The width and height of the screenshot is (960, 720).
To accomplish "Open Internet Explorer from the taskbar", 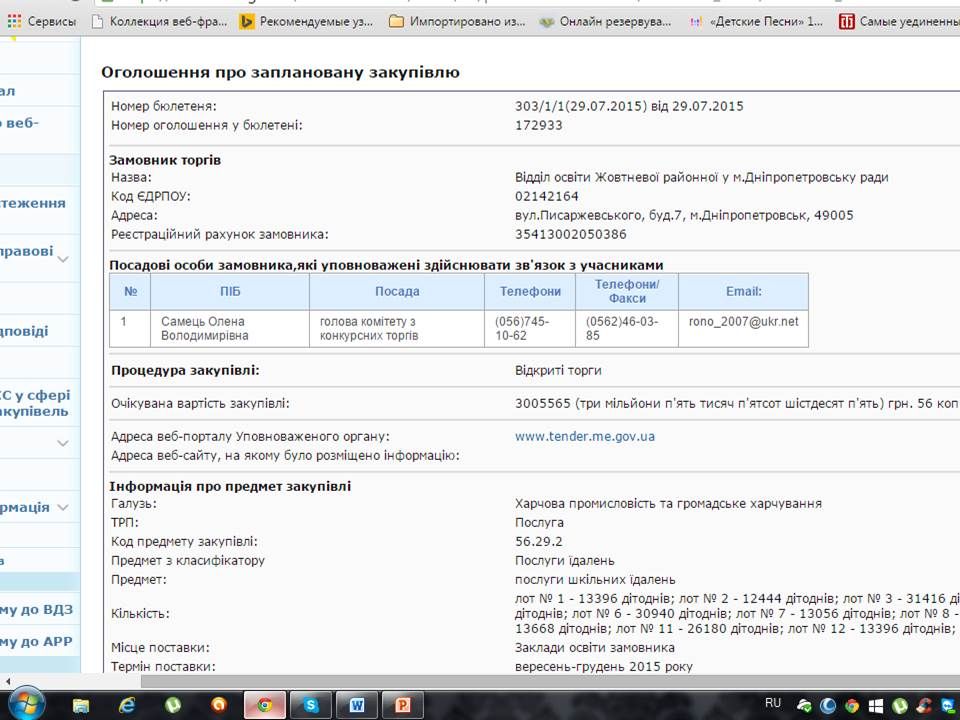I will click(x=127, y=705).
